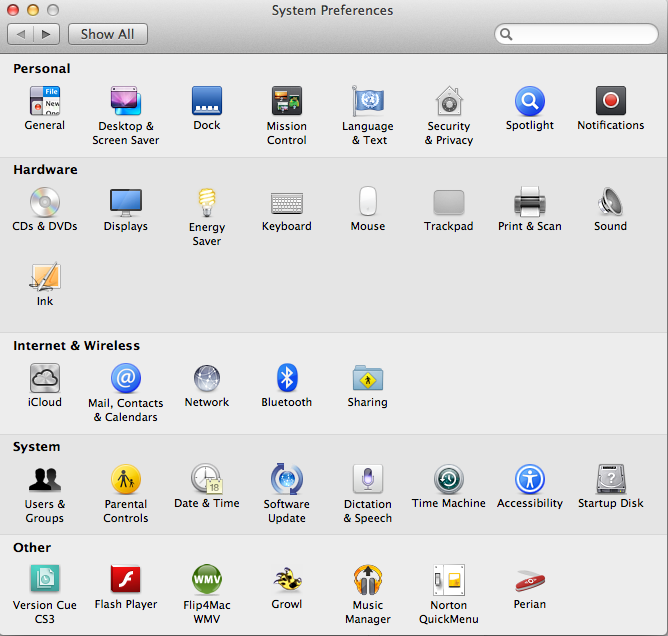
Task: Click the Show All button
Action: (x=108, y=34)
